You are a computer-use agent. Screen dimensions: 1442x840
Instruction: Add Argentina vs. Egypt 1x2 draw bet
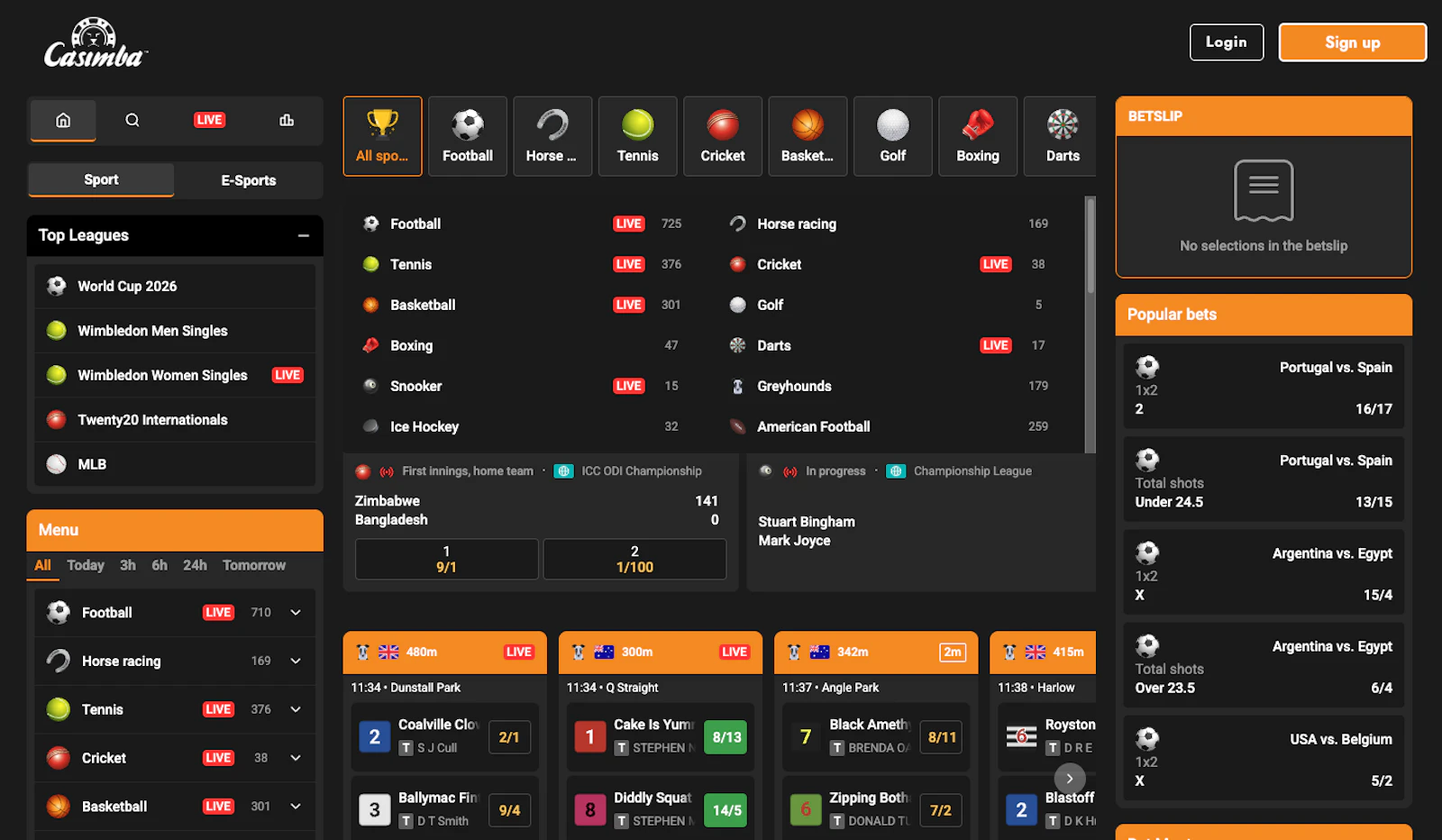tap(1264, 573)
